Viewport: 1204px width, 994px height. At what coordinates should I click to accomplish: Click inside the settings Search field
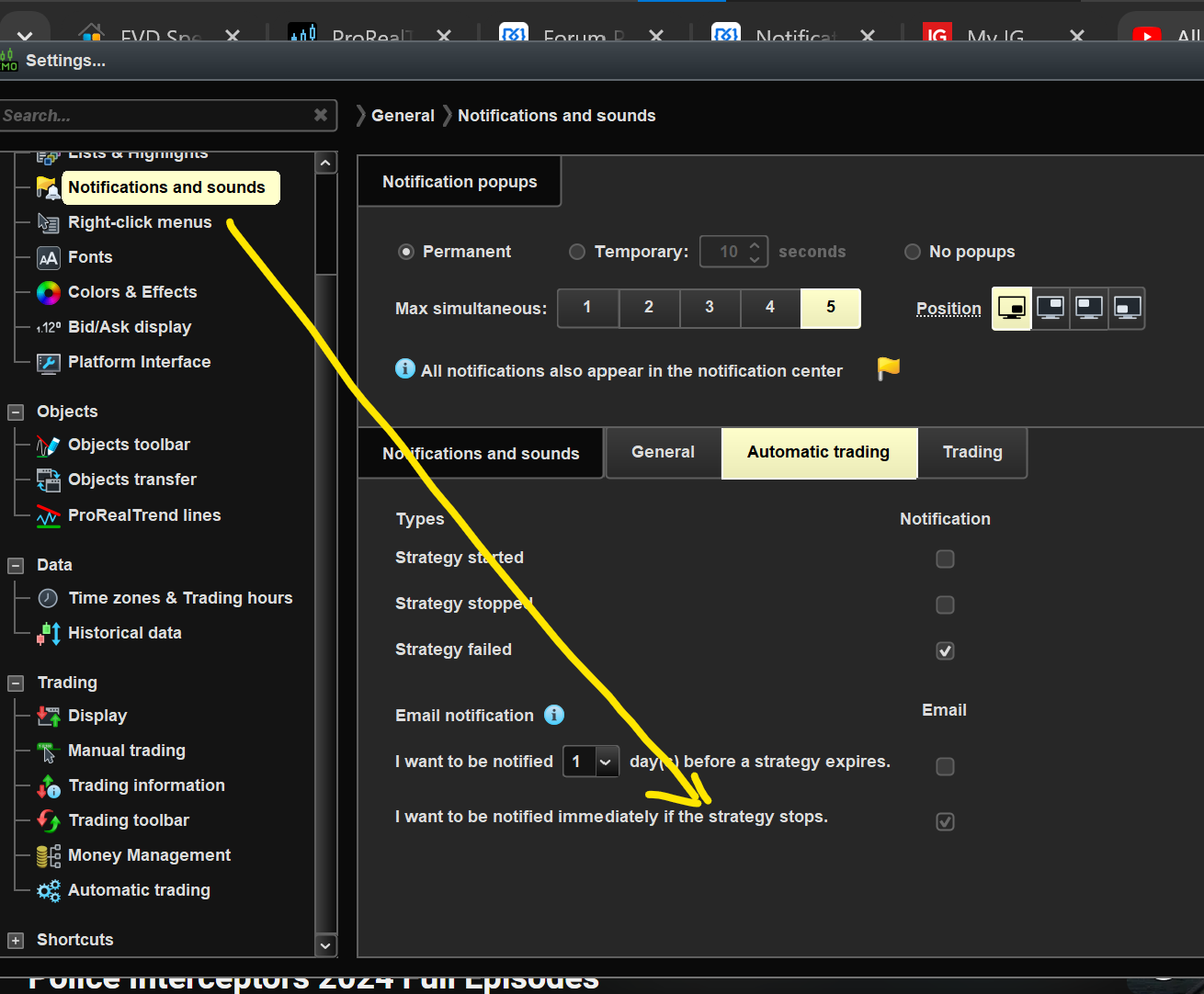(x=156, y=116)
